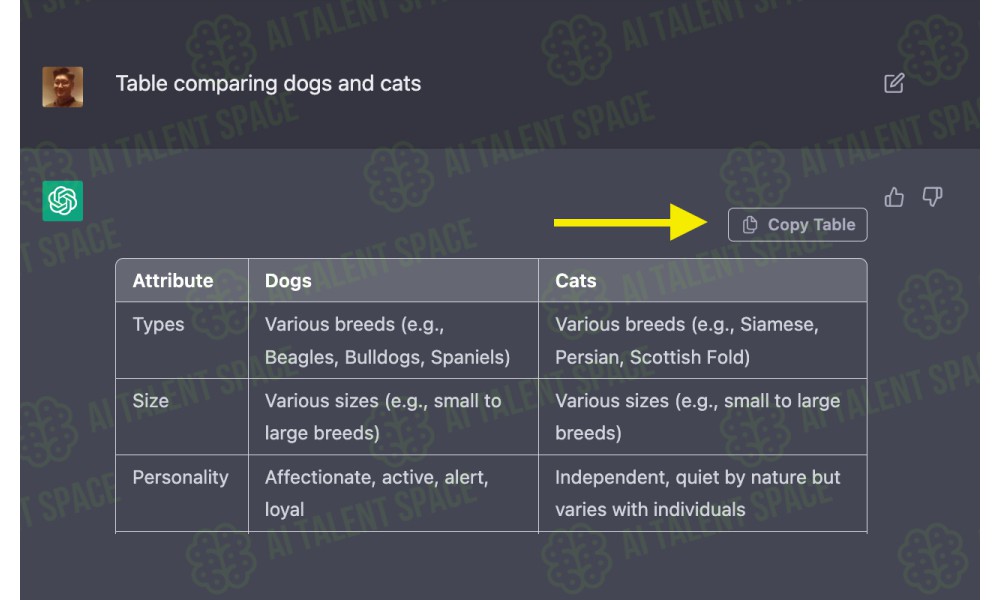Click the Copy Table button
Screen dimensions: 1000x600
point(797,224)
